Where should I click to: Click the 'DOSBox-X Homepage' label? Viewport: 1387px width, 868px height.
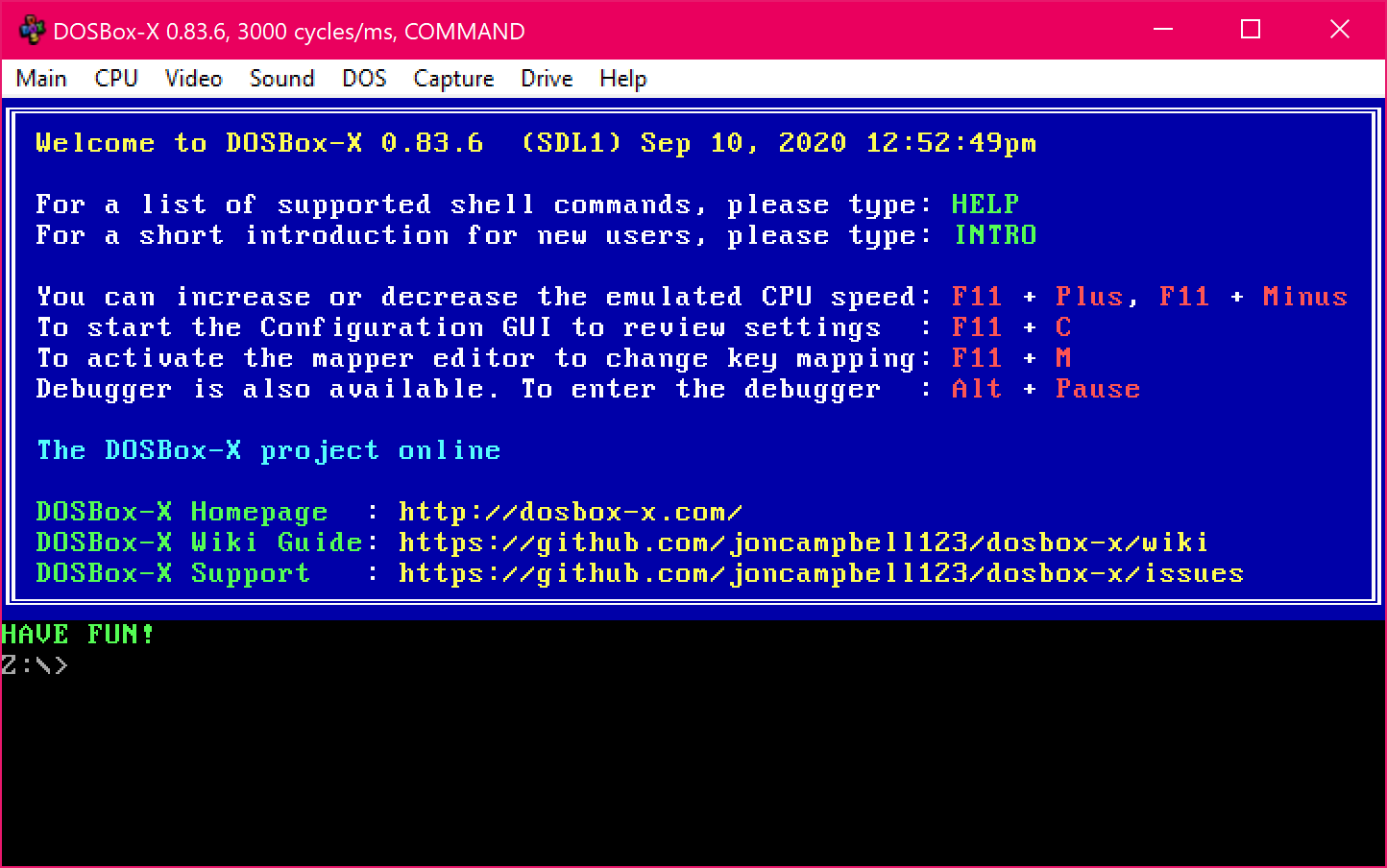click(x=182, y=512)
